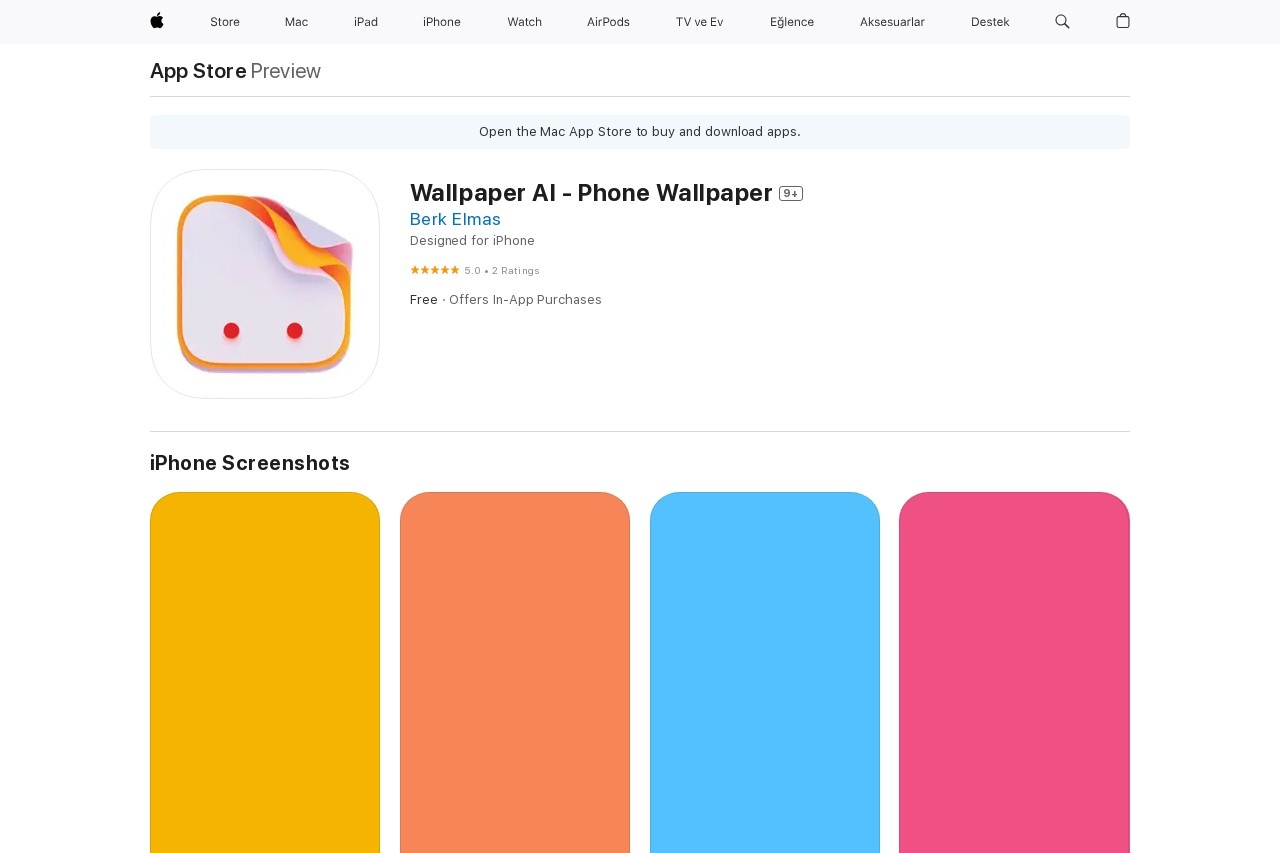Open the Aksesuarlar menu item
This screenshot has height=853, width=1280.
click(x=892, y=22)
